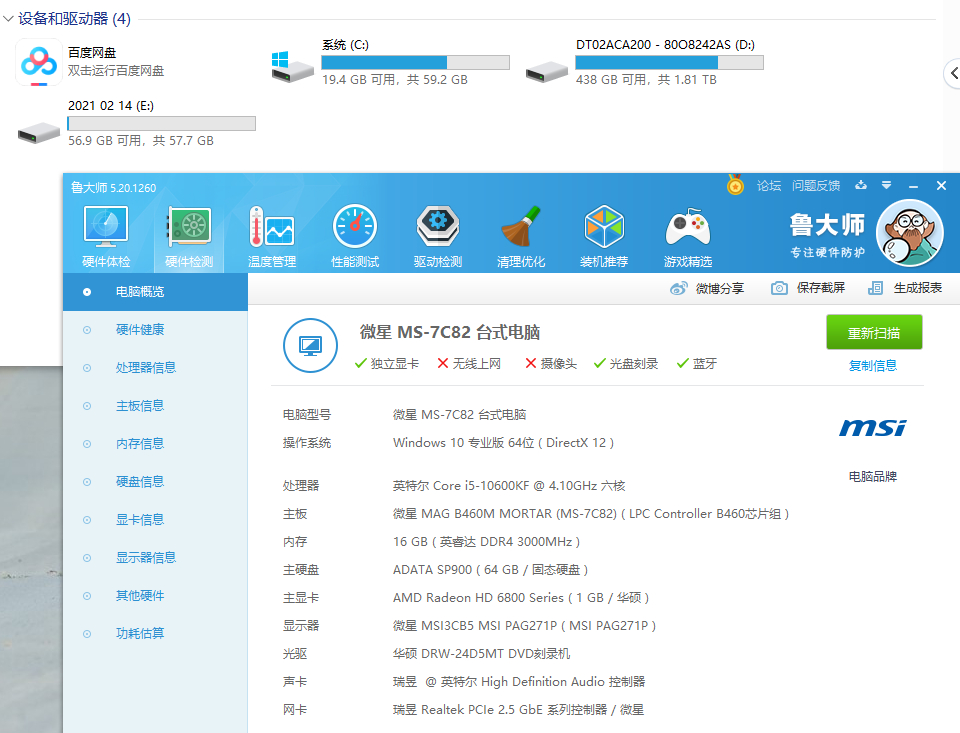Open 温度管理 temperature management
This screenshot has width=960, height=733.
(272, 236)
